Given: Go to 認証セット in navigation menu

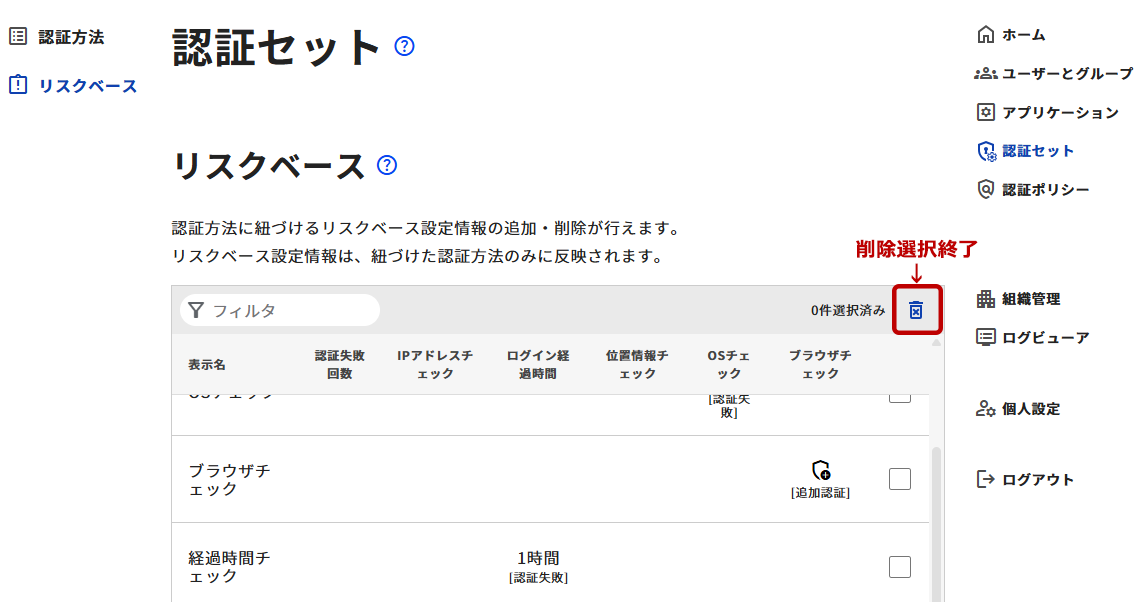Looking at the screenshot, I should (1038, 151).
